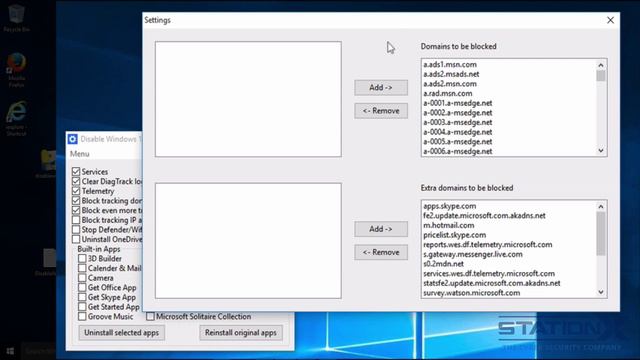The height and width of the screenshot is (360, 640).
Task: Select services.wes.df.telemetry.microsoft.com entry
Action: coord(489,273)
